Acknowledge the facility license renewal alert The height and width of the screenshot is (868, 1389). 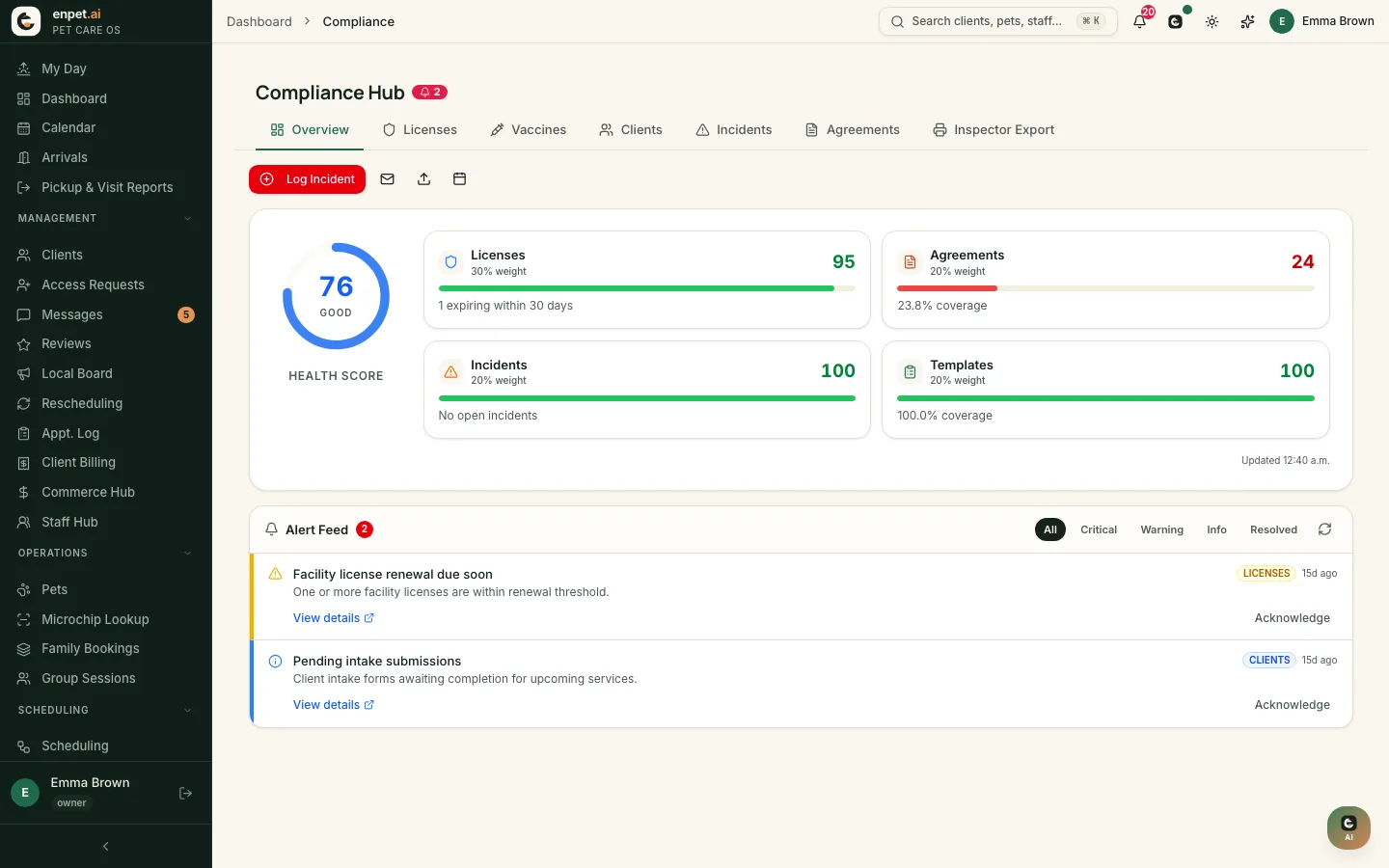(x=1292, y=618)
